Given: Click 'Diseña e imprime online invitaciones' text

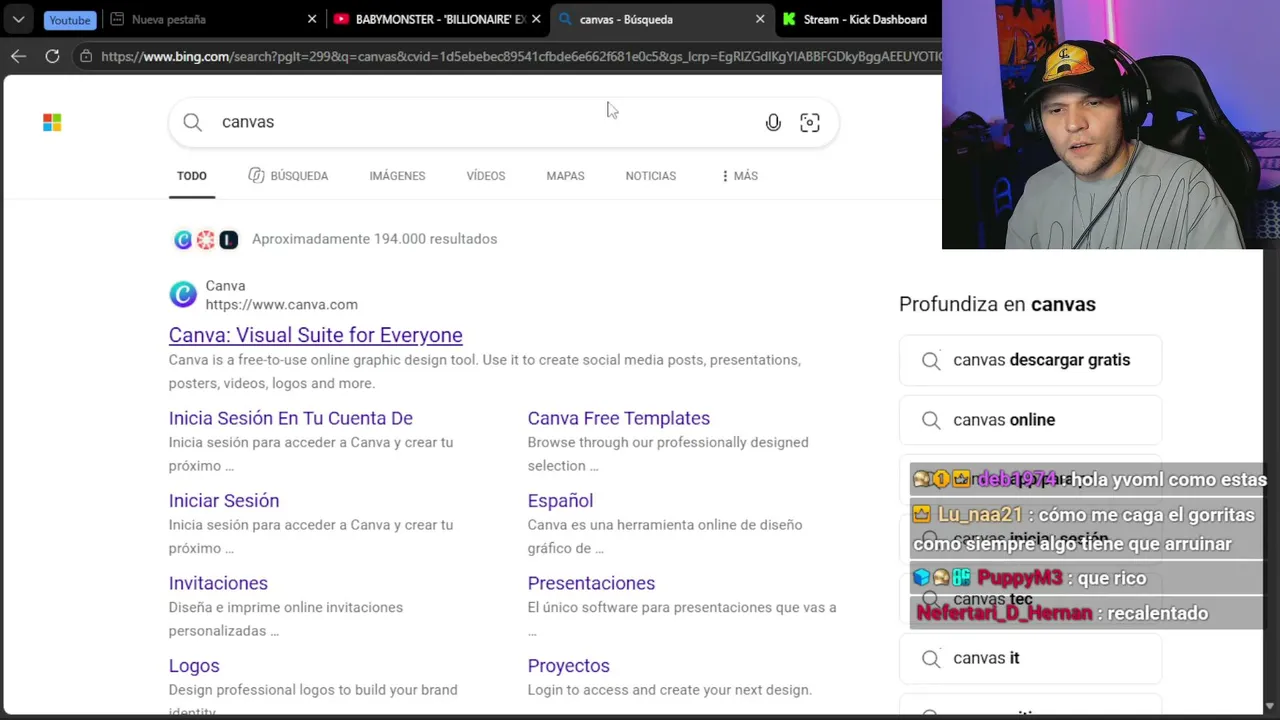Looking at the screenshot, I should tap(286, 618).
